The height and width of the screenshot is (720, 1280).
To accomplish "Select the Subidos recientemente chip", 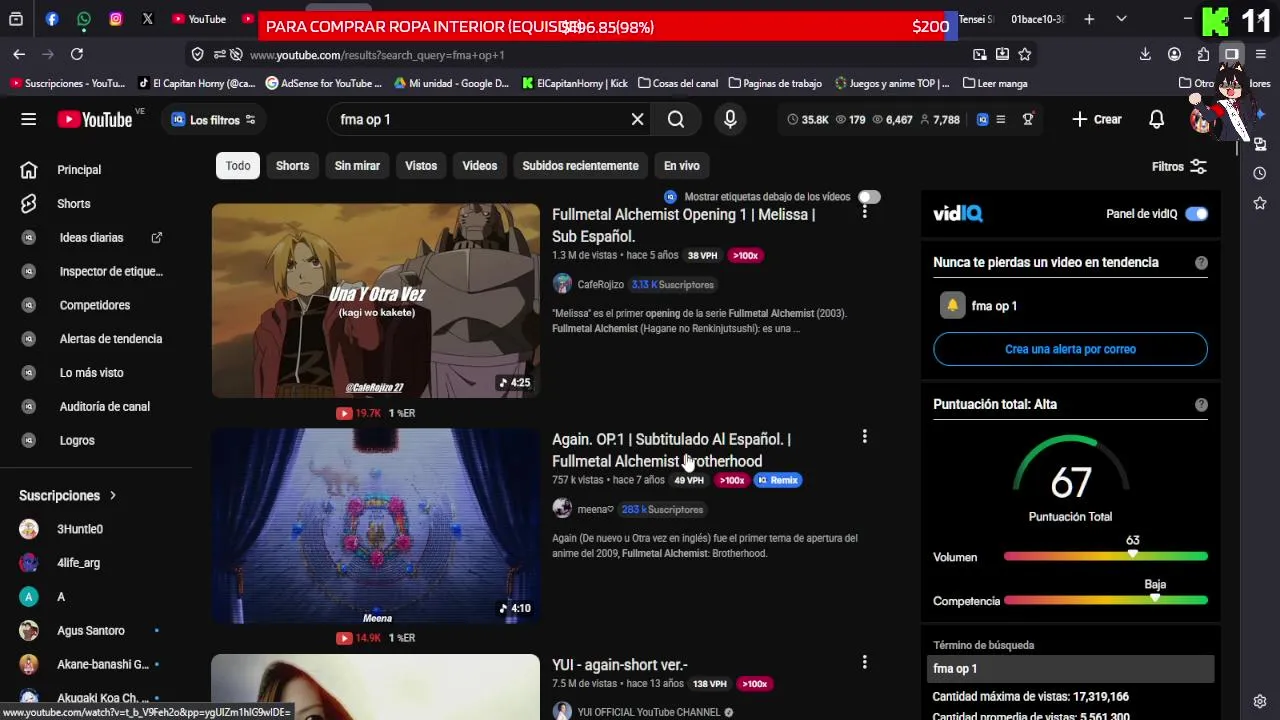I will [x=580, y=166].
